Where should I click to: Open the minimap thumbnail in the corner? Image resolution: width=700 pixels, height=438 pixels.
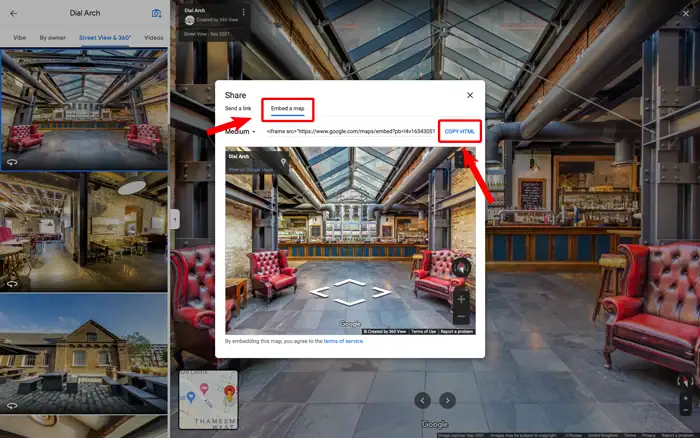[x=208, y=400]
